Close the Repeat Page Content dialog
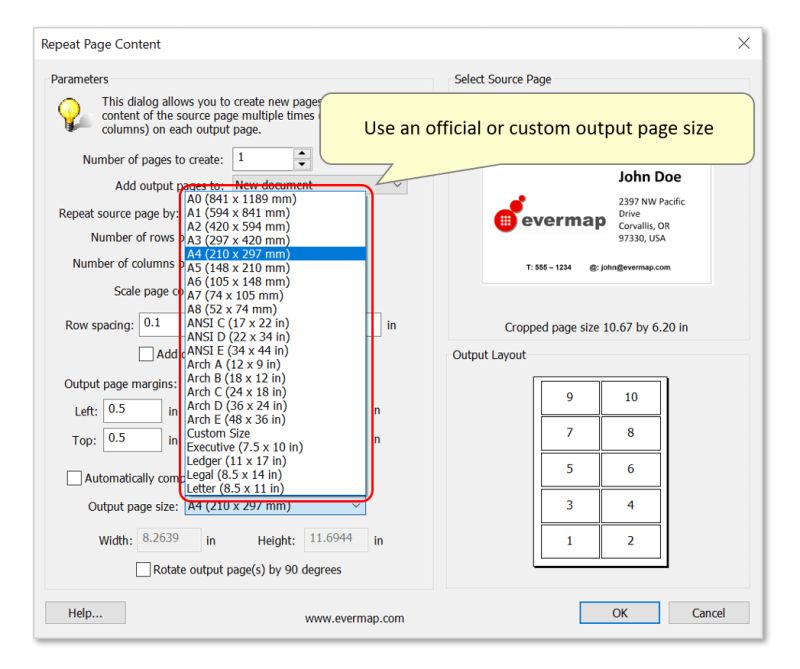The image size is (800, 669). click(744, 44)
